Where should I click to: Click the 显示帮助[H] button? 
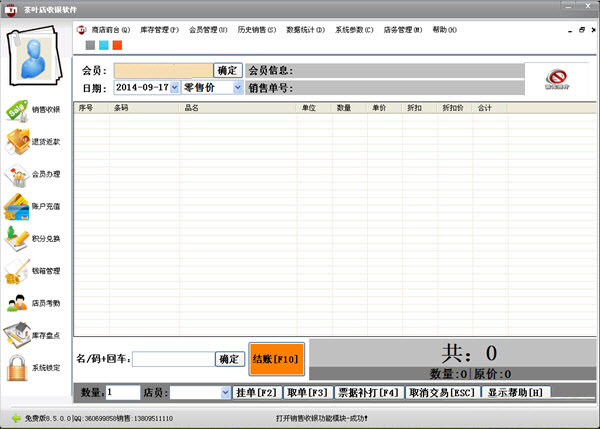(x=516, y=392)
